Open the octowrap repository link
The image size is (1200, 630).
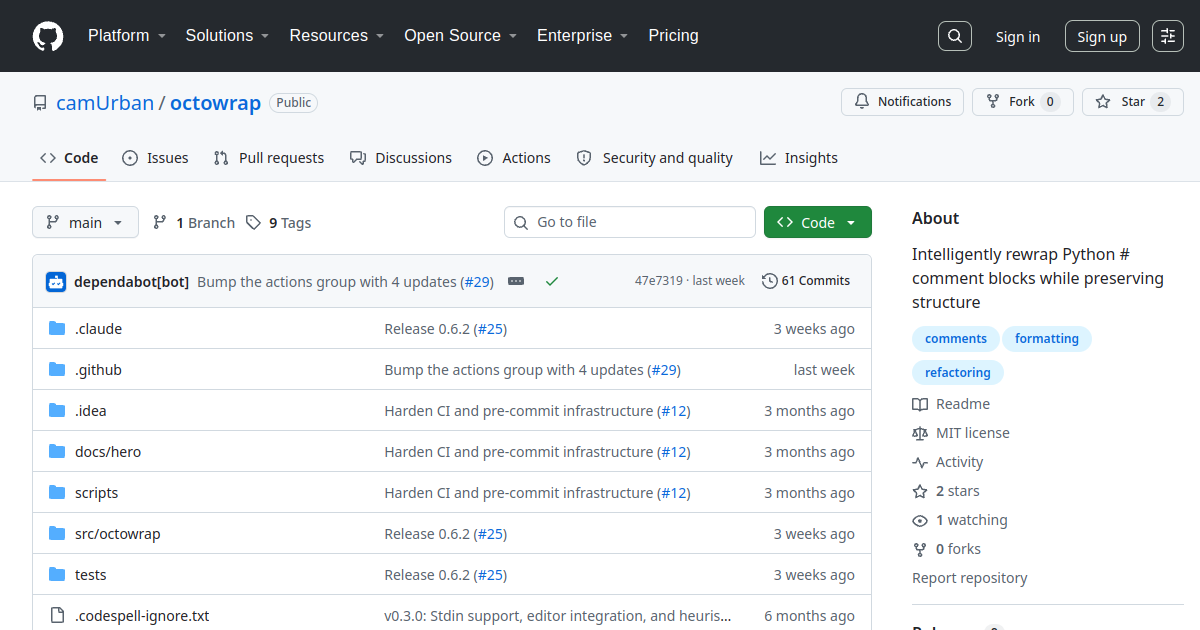pyautogui.click(x=215, y=103)
